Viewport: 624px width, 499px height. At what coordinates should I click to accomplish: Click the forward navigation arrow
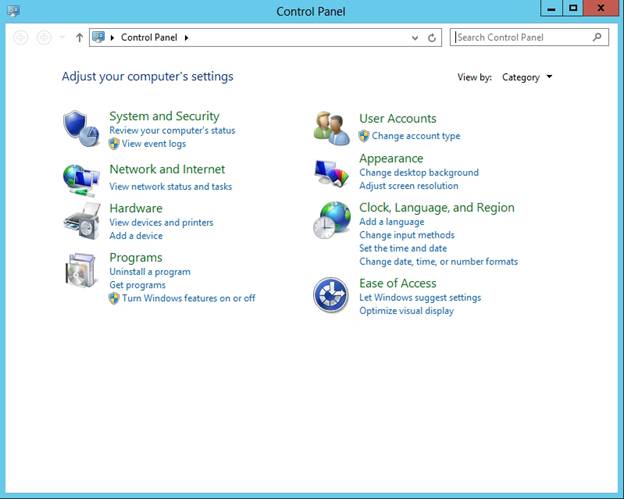(44, 38)
